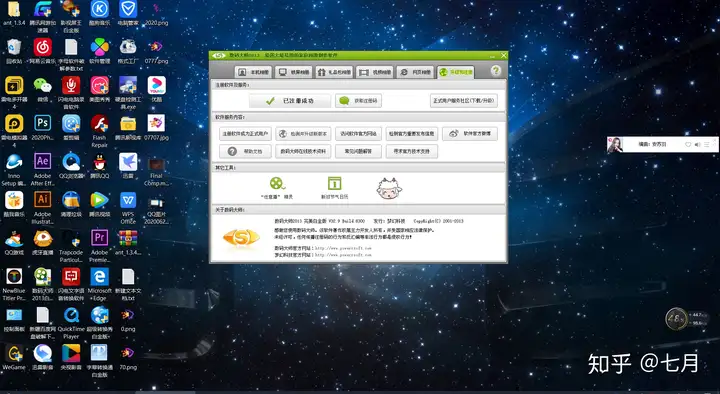Open the 70.png file on desktop
This screenshot has height=394, width=720.
tap(128, 353)
